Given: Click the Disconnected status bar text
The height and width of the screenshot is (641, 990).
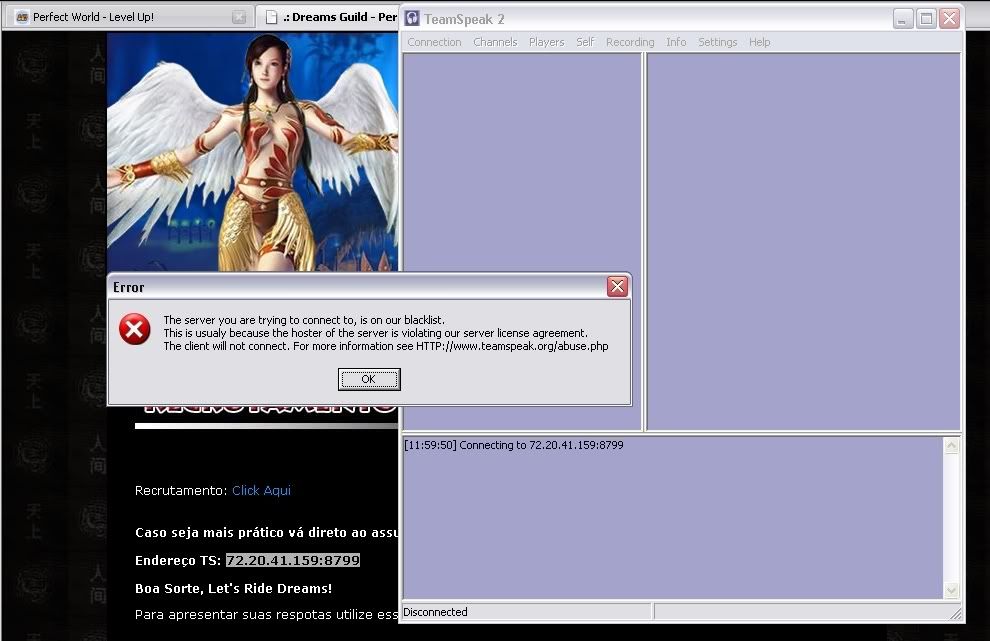Looking at the screenshot, I should 435,612.
